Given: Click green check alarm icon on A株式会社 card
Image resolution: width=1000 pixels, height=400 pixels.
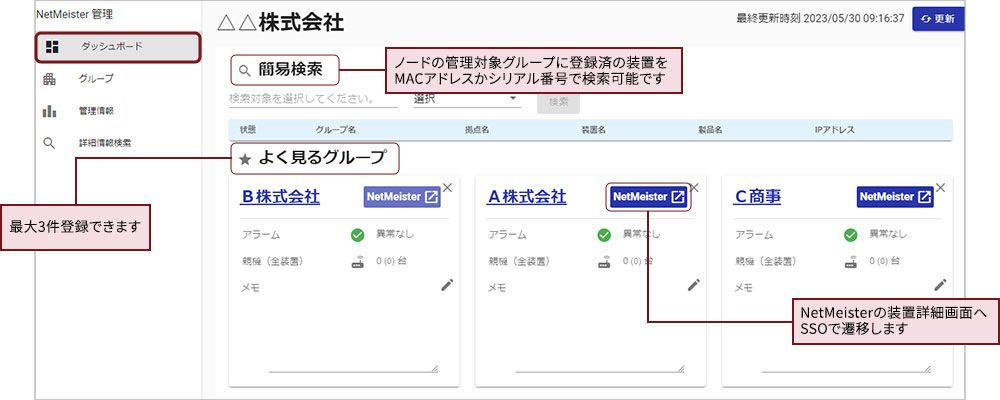Looking at the screenshot, I should pos(604,235).
